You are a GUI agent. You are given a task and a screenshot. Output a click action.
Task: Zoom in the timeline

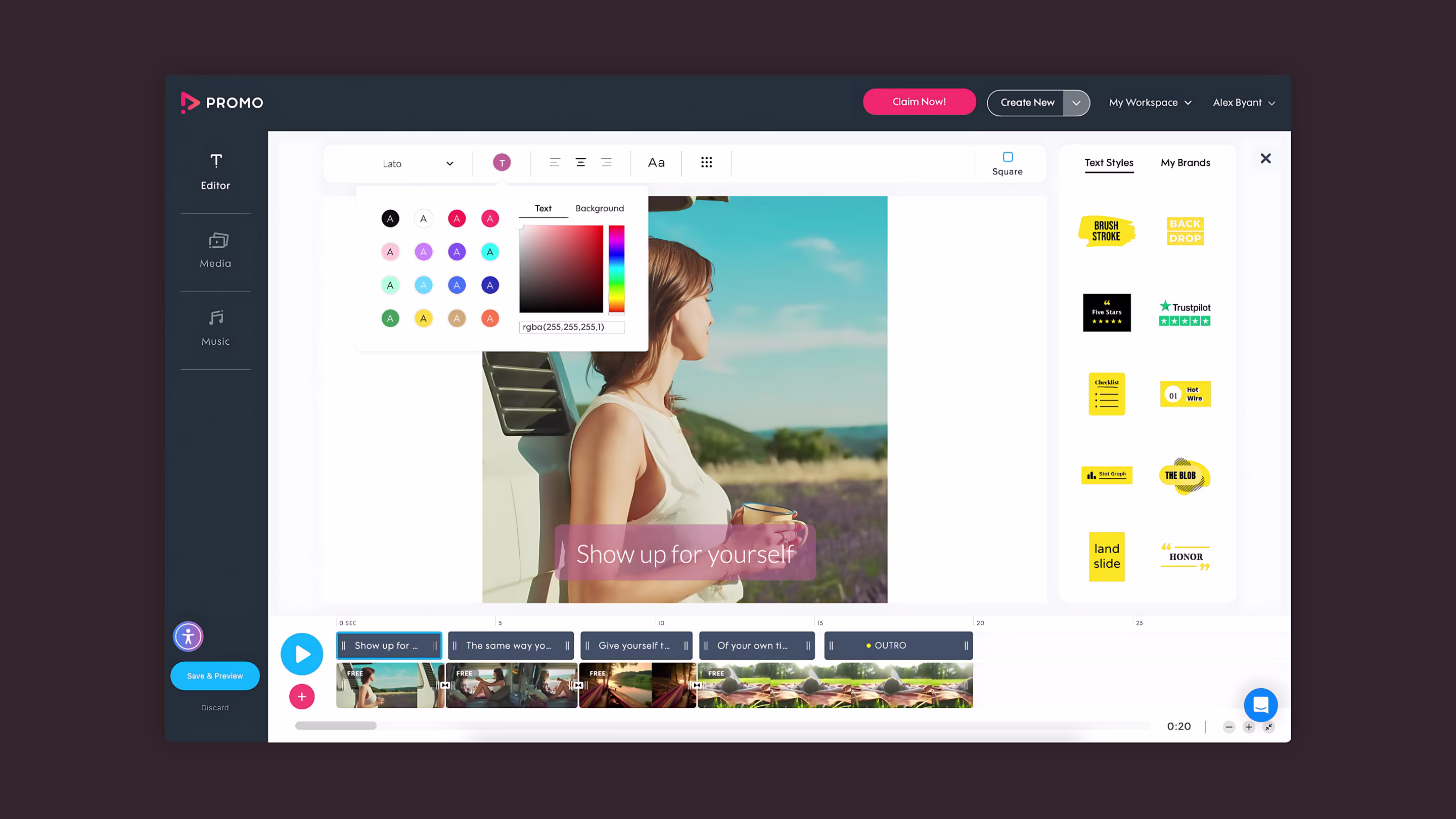(x=1249, y=727)
